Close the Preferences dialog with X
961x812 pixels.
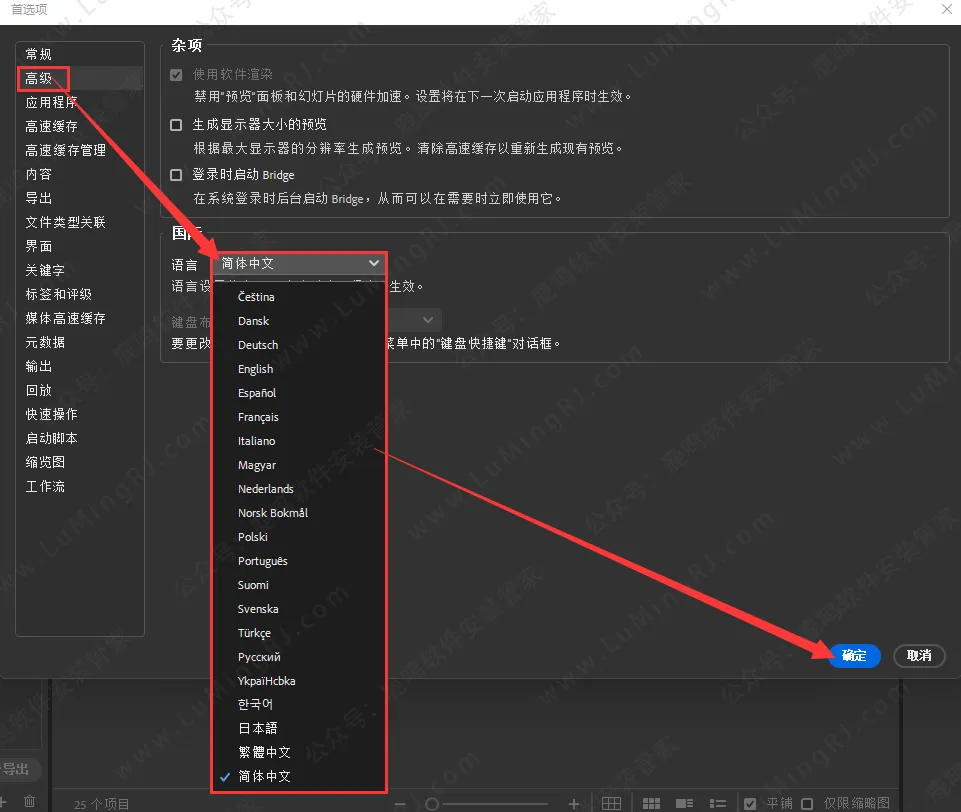click(946, 9)
